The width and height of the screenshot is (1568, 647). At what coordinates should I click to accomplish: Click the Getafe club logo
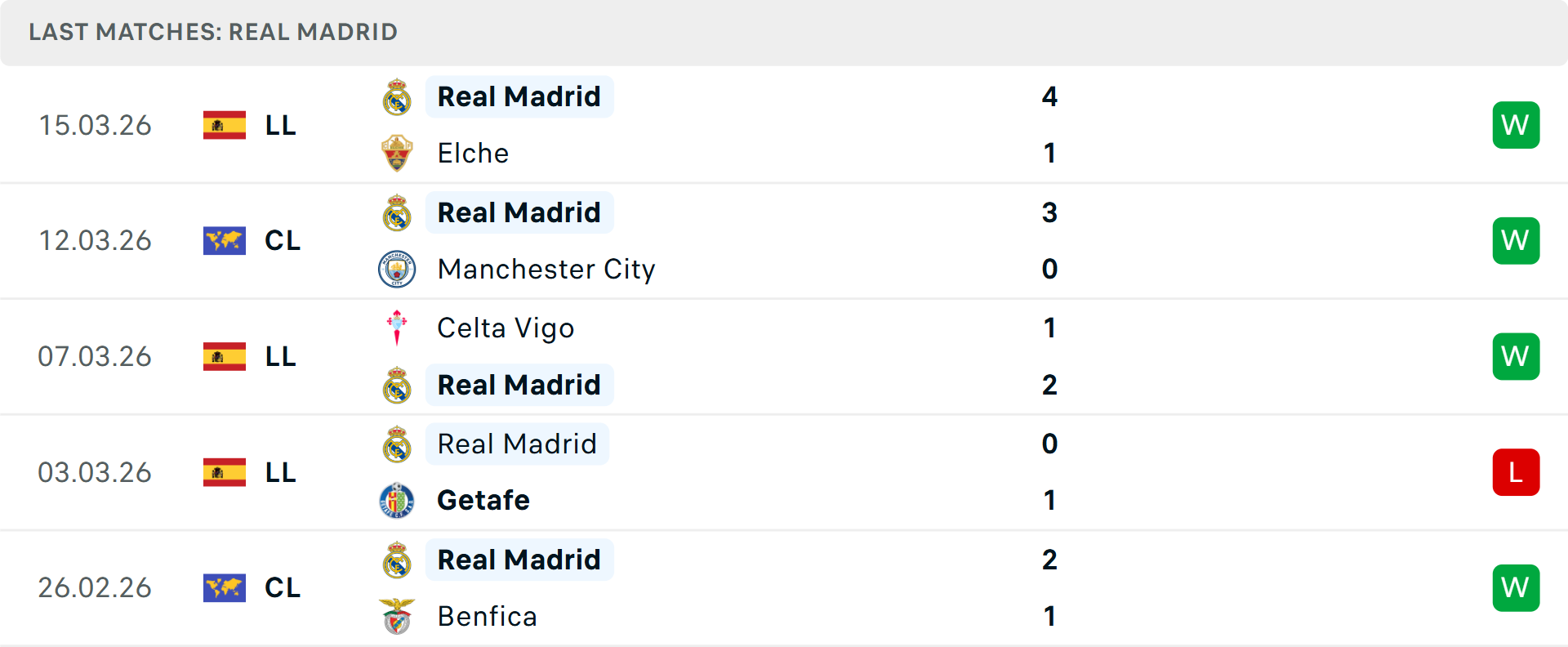[x=397, y=500]
